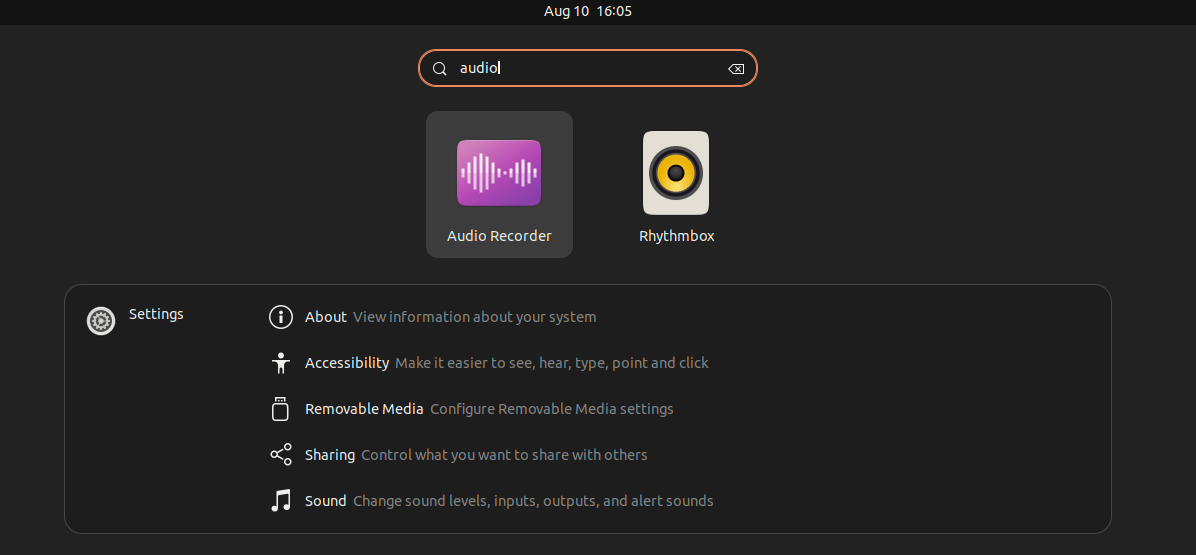Click the Settings gear icon
The width and height of the screenshot is (1196, 555).
tap(101, 321)
